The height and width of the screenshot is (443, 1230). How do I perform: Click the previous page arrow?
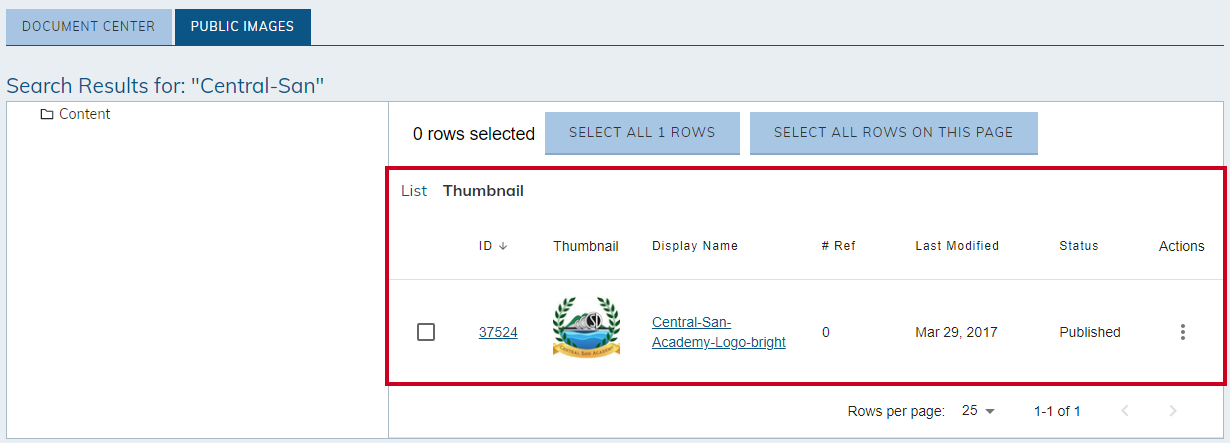tap(1125, 411)
